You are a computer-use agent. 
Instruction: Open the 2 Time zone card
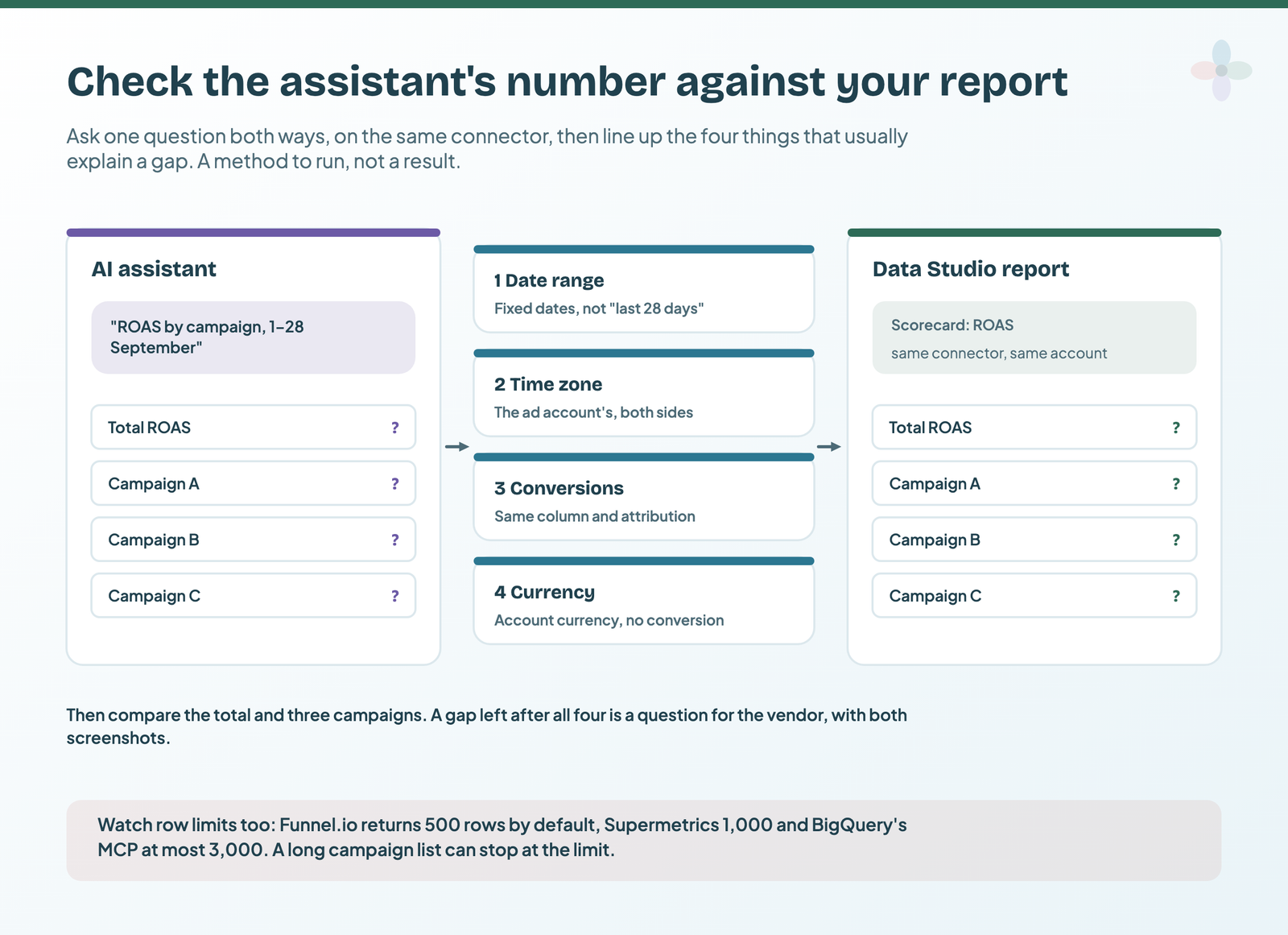click(644, 393)
